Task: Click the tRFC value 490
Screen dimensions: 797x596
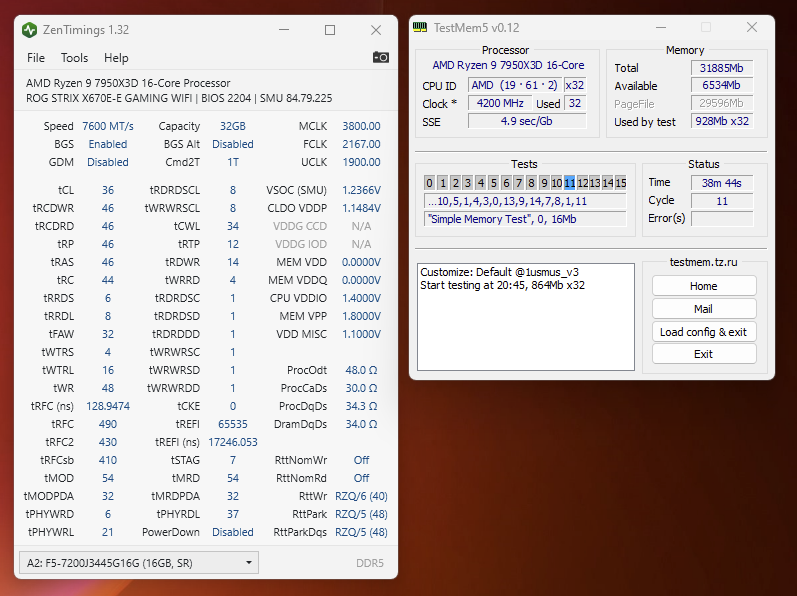Action: coord(108,424)
